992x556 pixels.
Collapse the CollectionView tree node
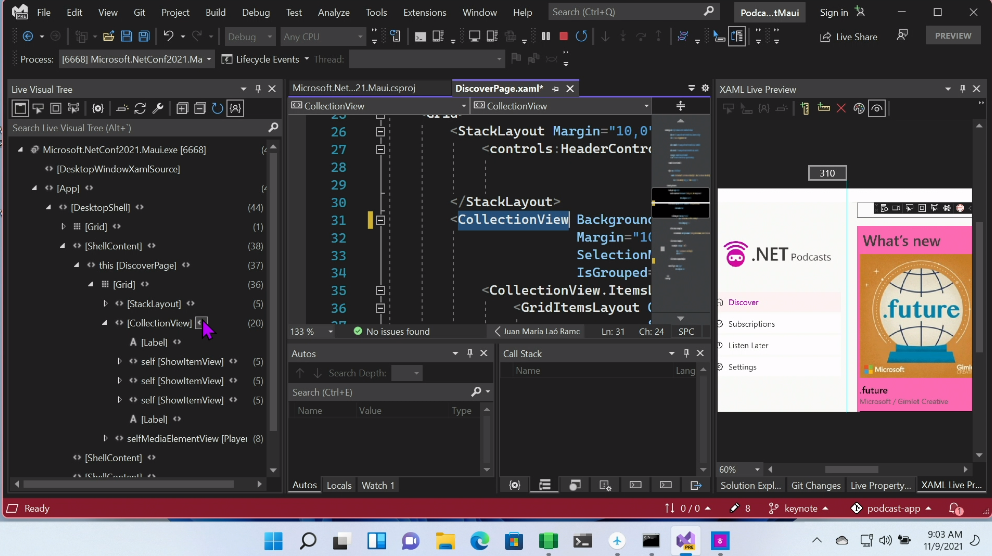[x=105, y=323]
